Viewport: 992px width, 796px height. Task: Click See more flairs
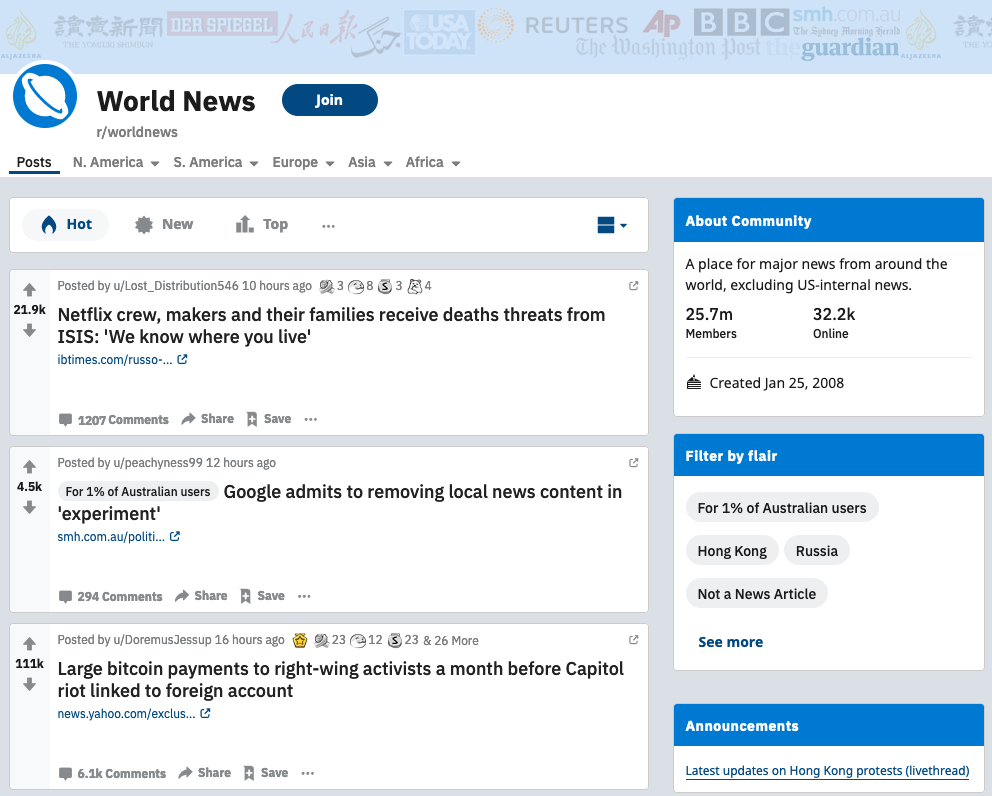(x=731, y=642)
